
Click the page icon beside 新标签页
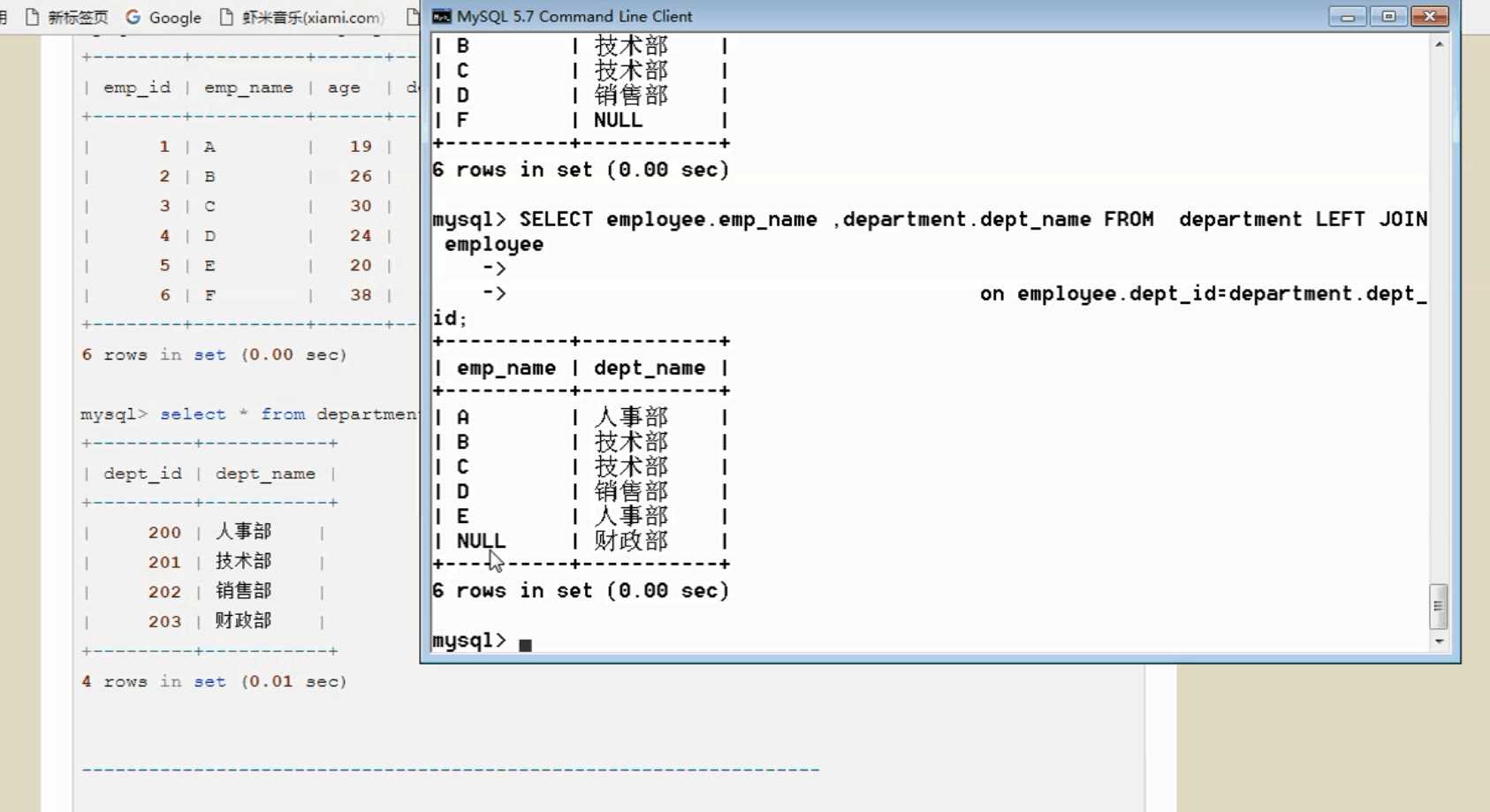[33, 17]
